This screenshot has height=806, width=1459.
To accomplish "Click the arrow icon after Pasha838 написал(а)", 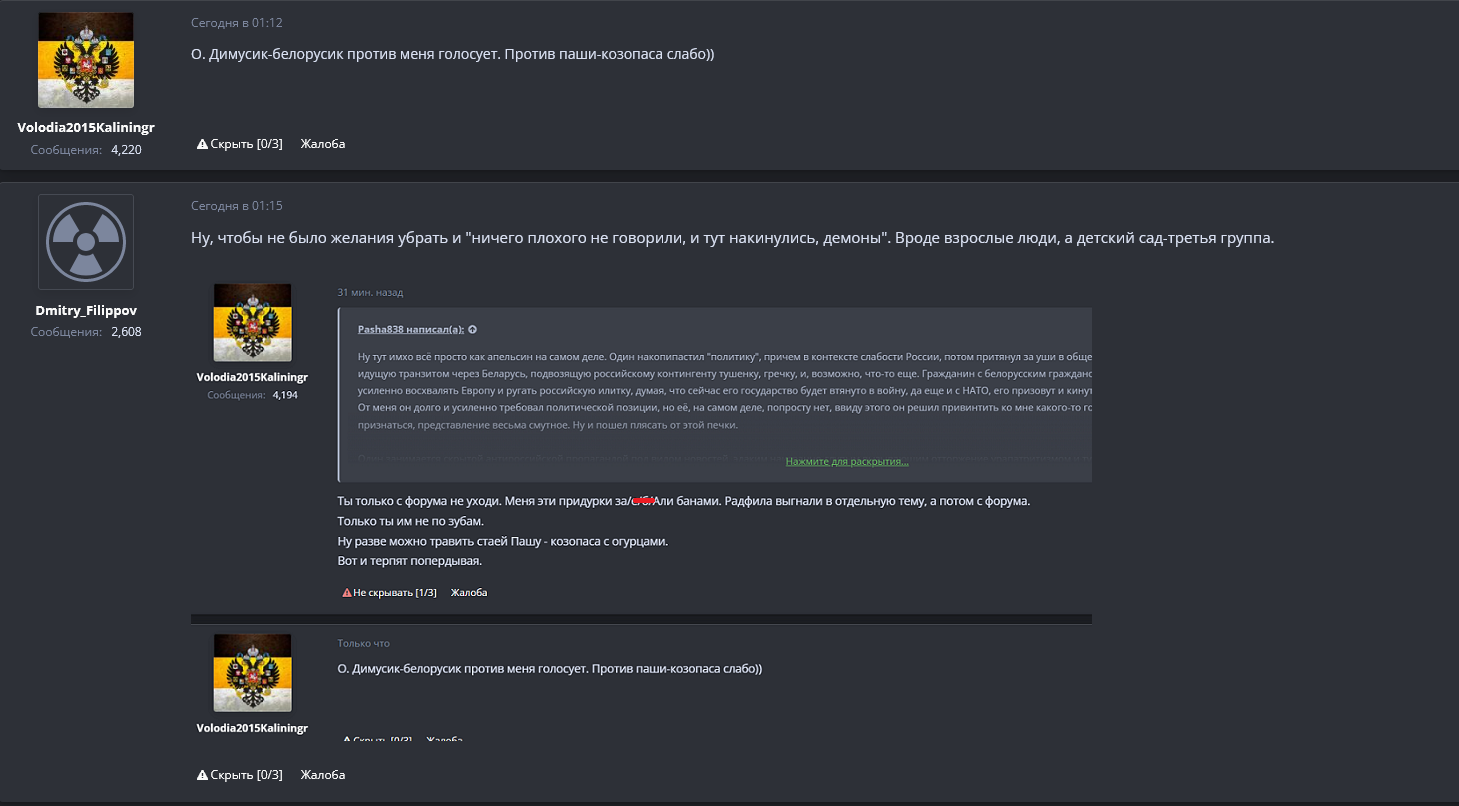I will (x=473, y=328).
